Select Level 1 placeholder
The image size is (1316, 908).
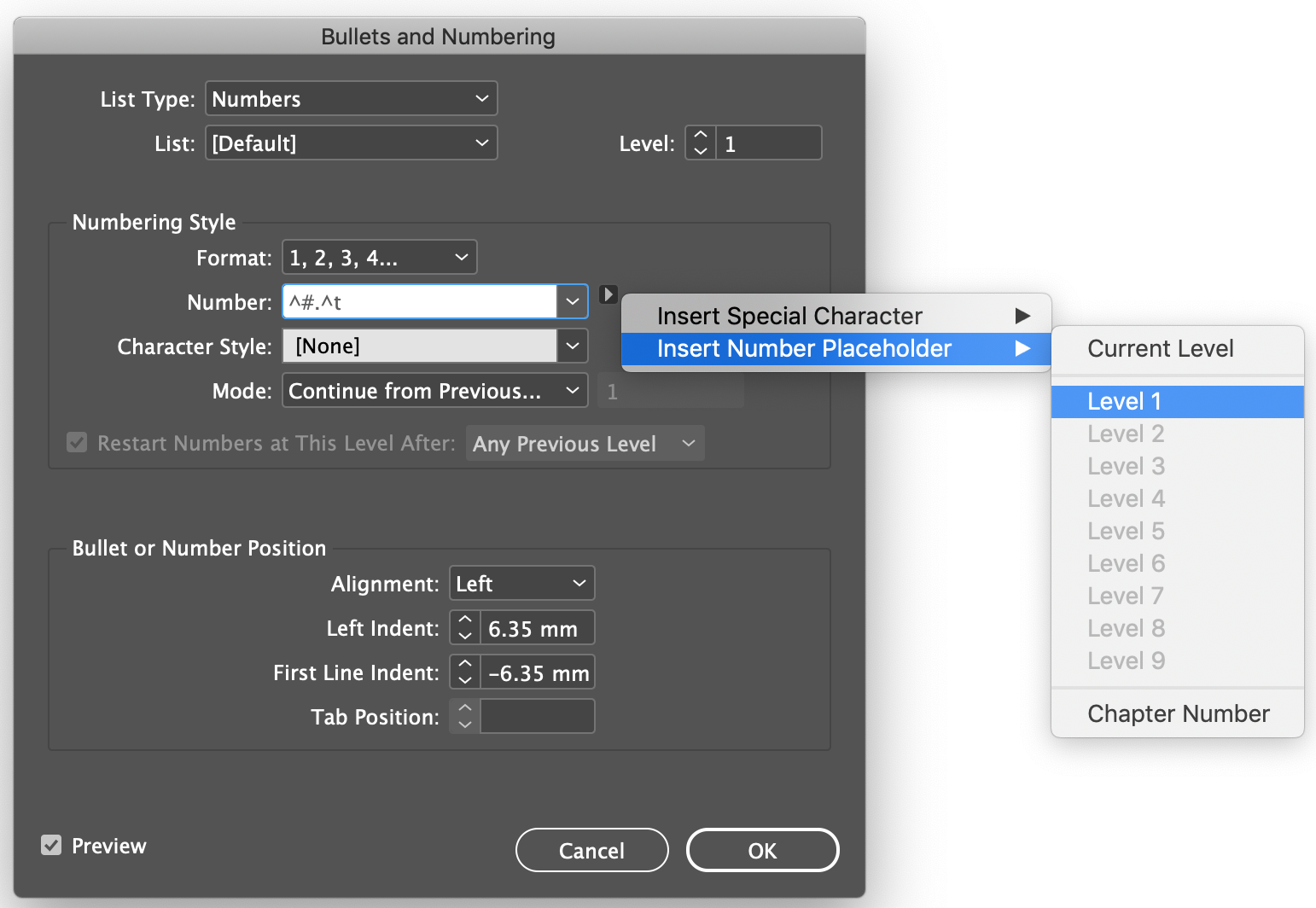click(x=1124, y=402)
